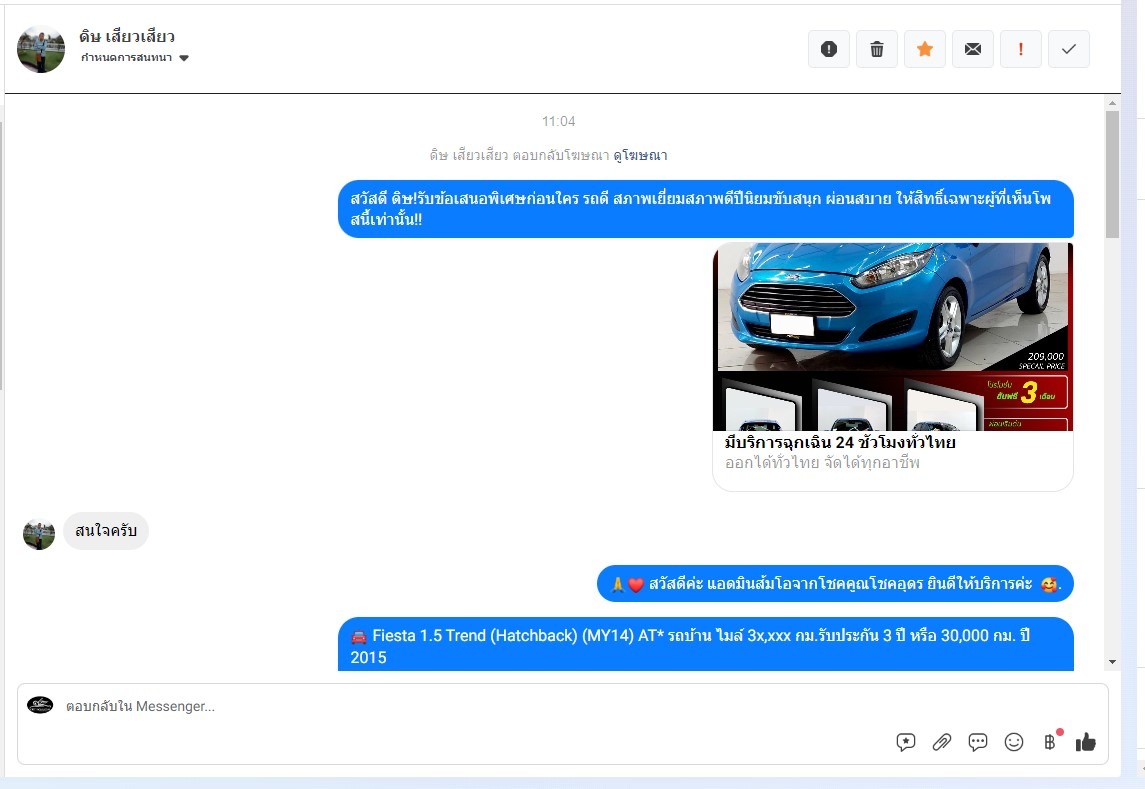Send a thumbs-up like

tap(1086, 742)
